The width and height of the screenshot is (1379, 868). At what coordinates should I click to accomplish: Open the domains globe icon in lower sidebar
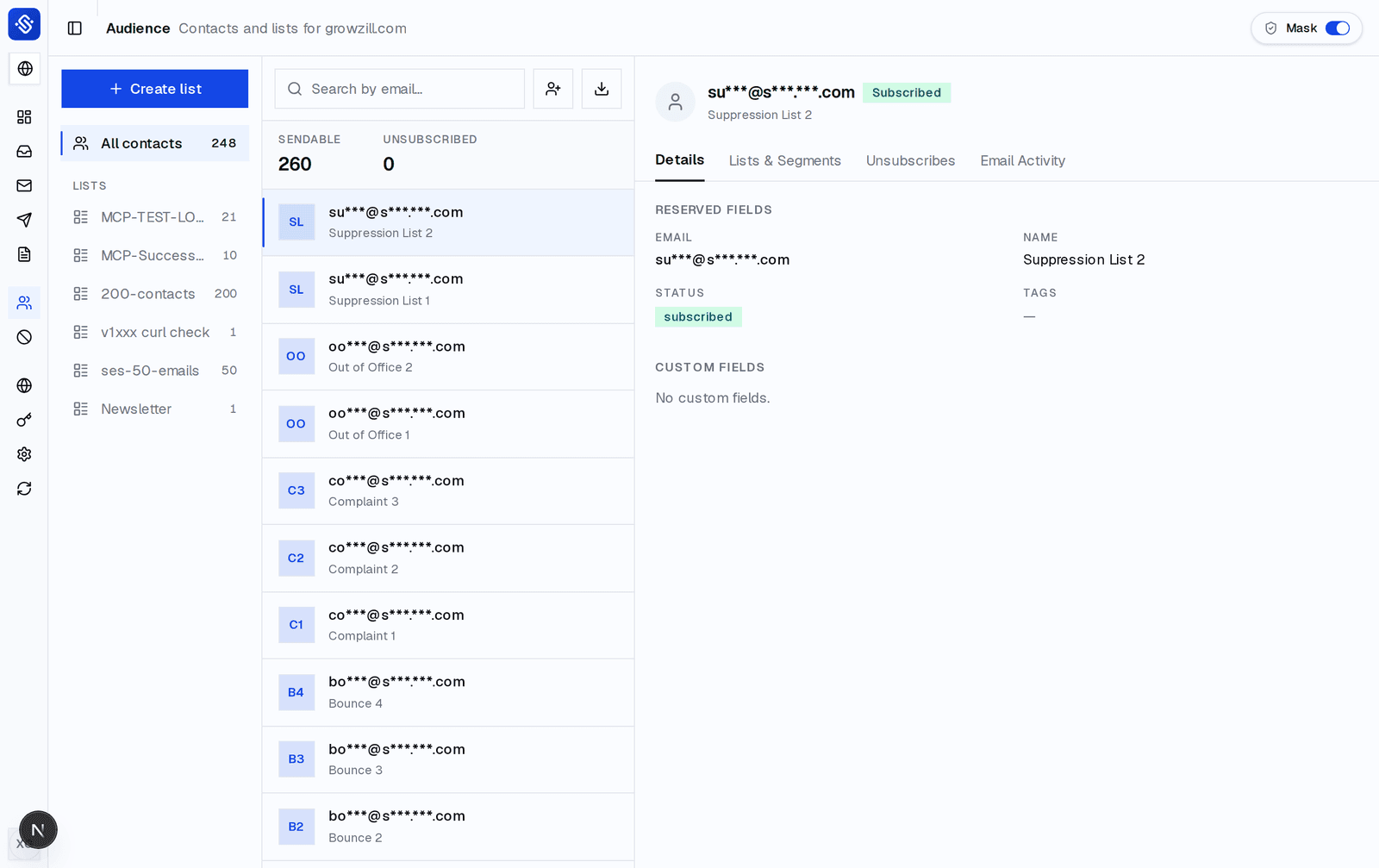pyautogui.click(x=24, y=385)
